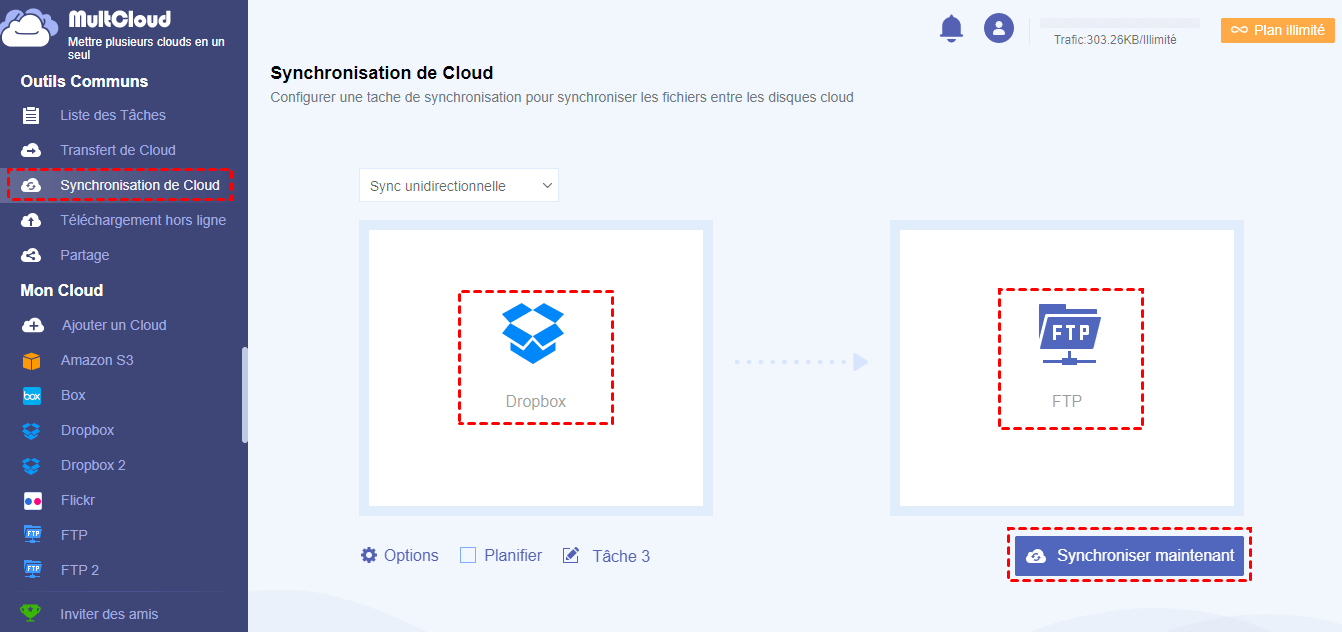Open Inviter des amis link
This screenshot has width=1342, height=632.
click(109, 614)
